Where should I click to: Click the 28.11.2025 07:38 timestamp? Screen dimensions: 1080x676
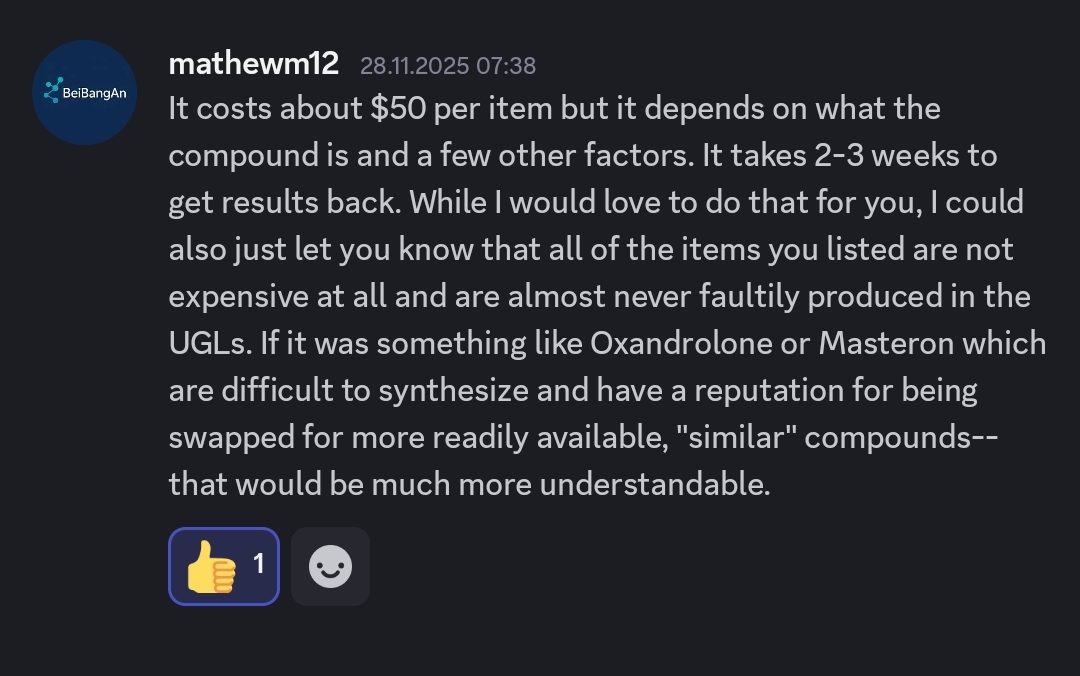[447, 66]
